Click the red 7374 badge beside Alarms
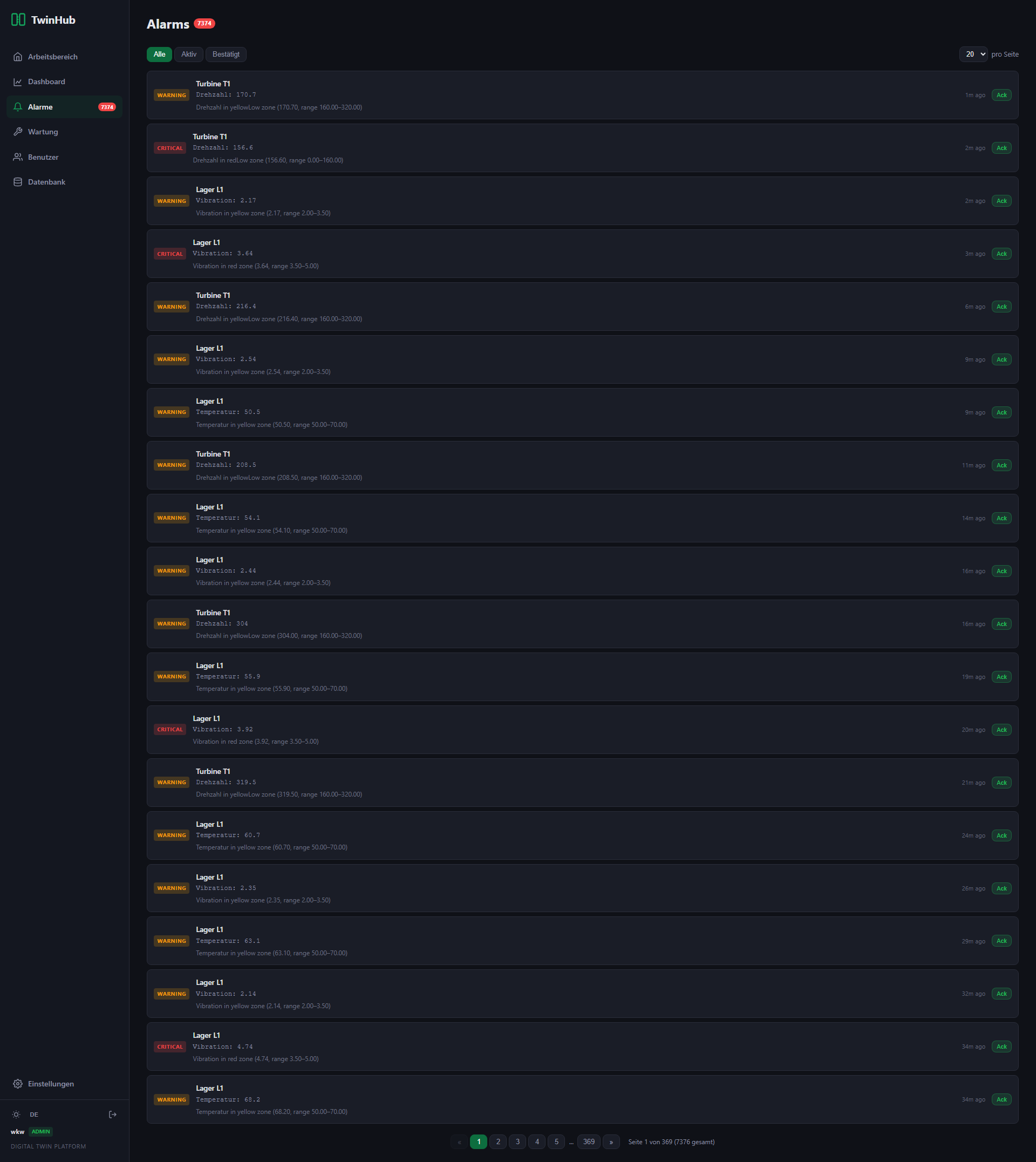 point(205,24)
